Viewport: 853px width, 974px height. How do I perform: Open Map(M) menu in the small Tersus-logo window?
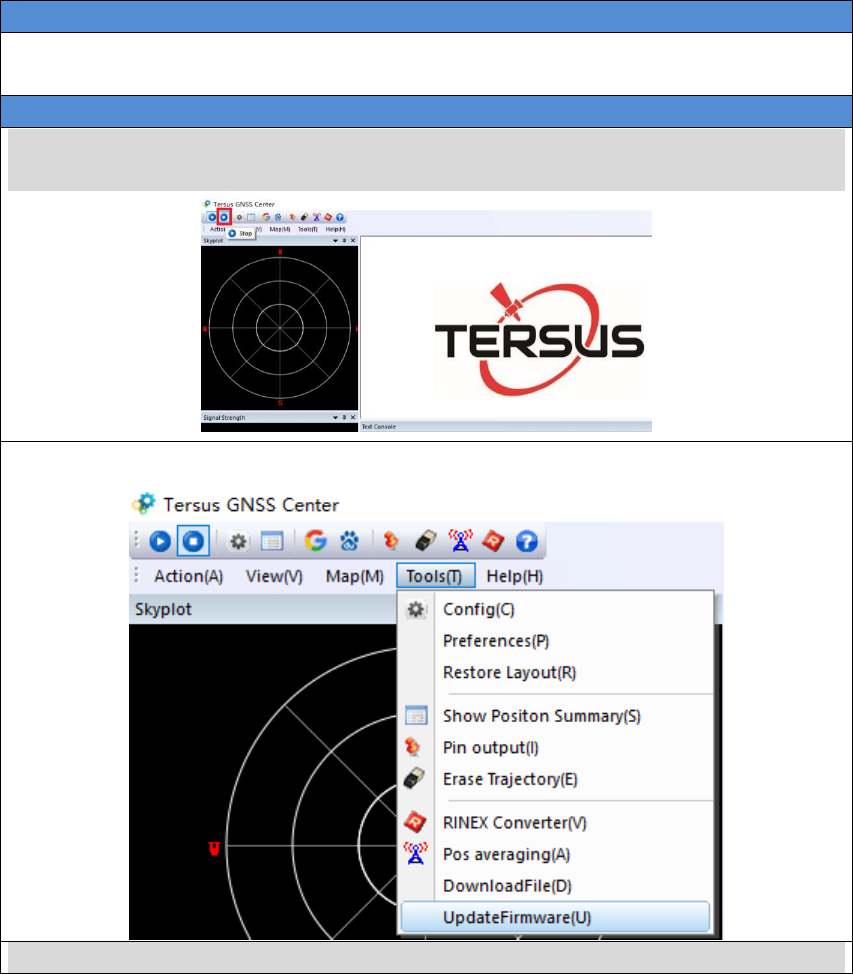(280, 229)
